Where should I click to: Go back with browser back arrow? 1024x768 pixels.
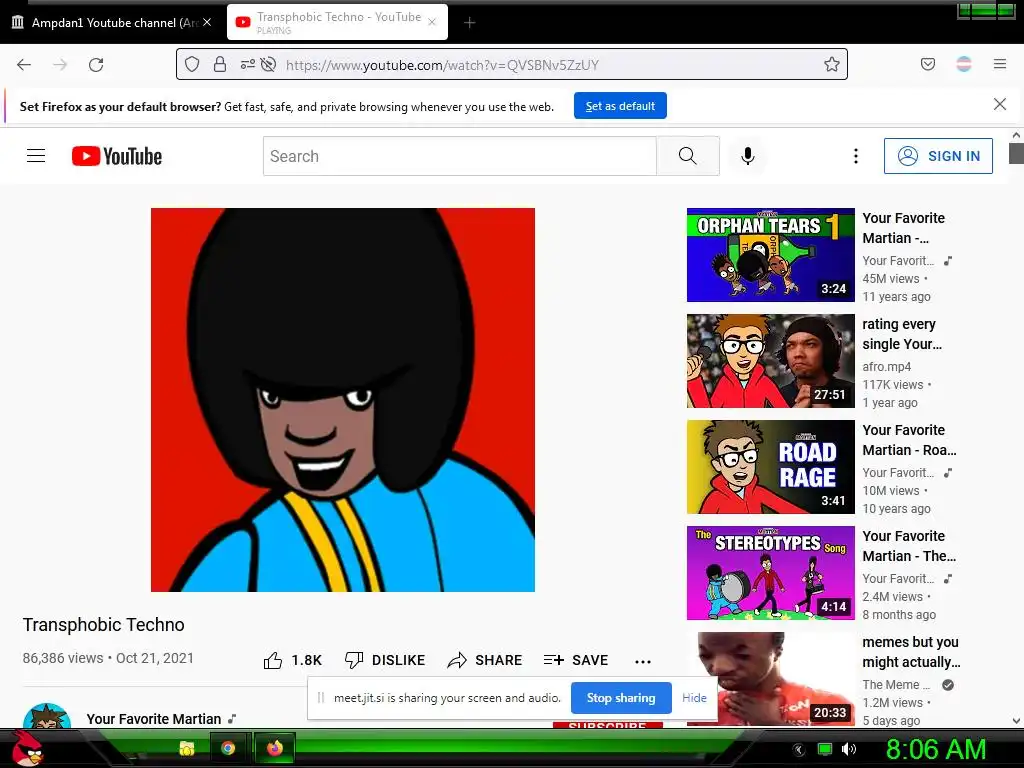pos(24,65)
